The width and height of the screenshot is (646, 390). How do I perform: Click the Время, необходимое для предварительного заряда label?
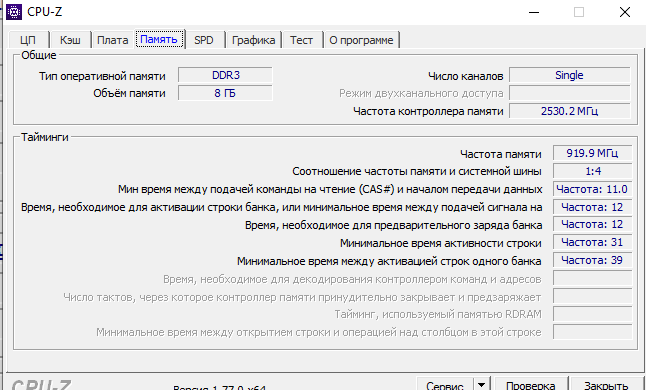pyautogui.click(x=393, y=225)
